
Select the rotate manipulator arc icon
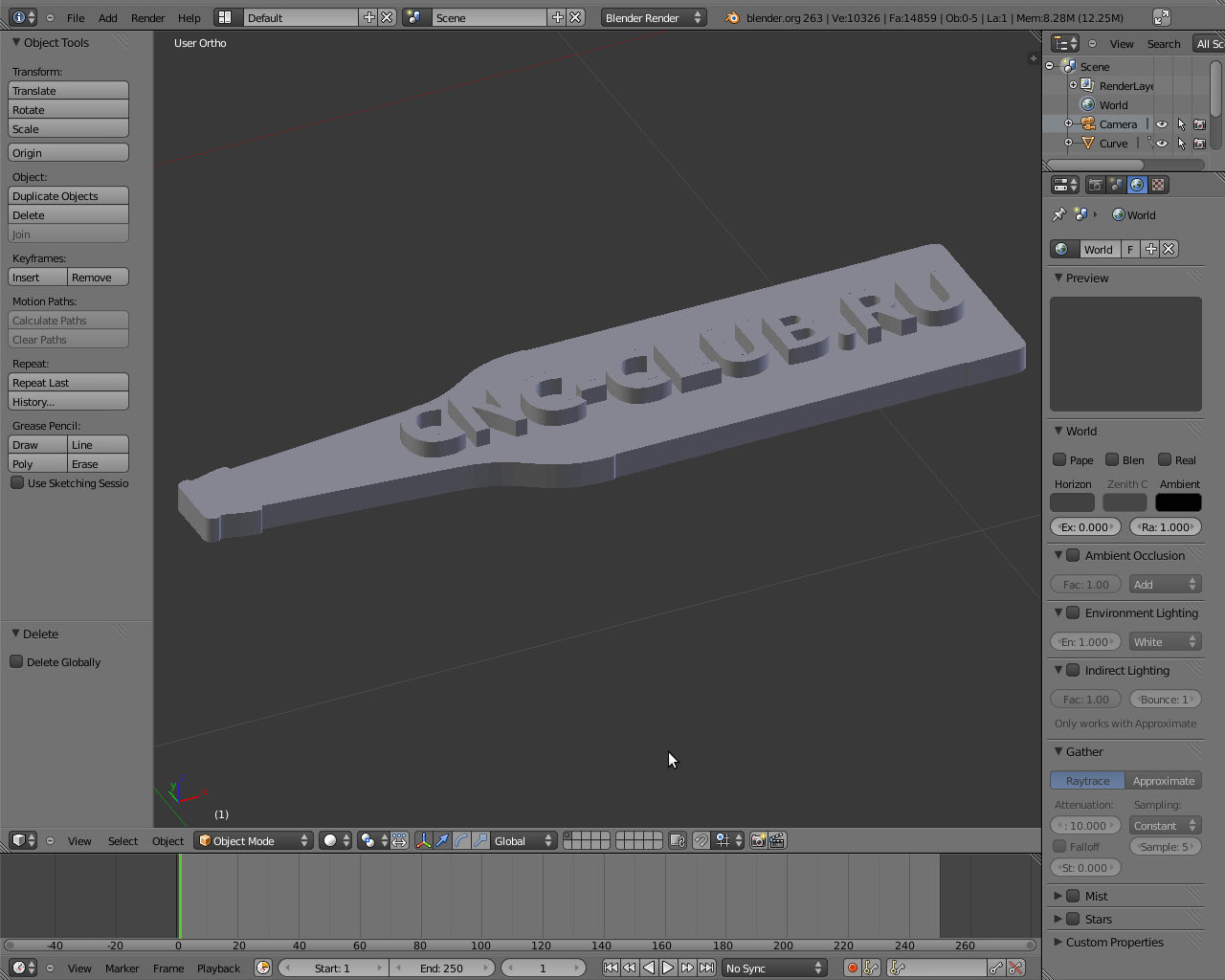pos(461,840)
